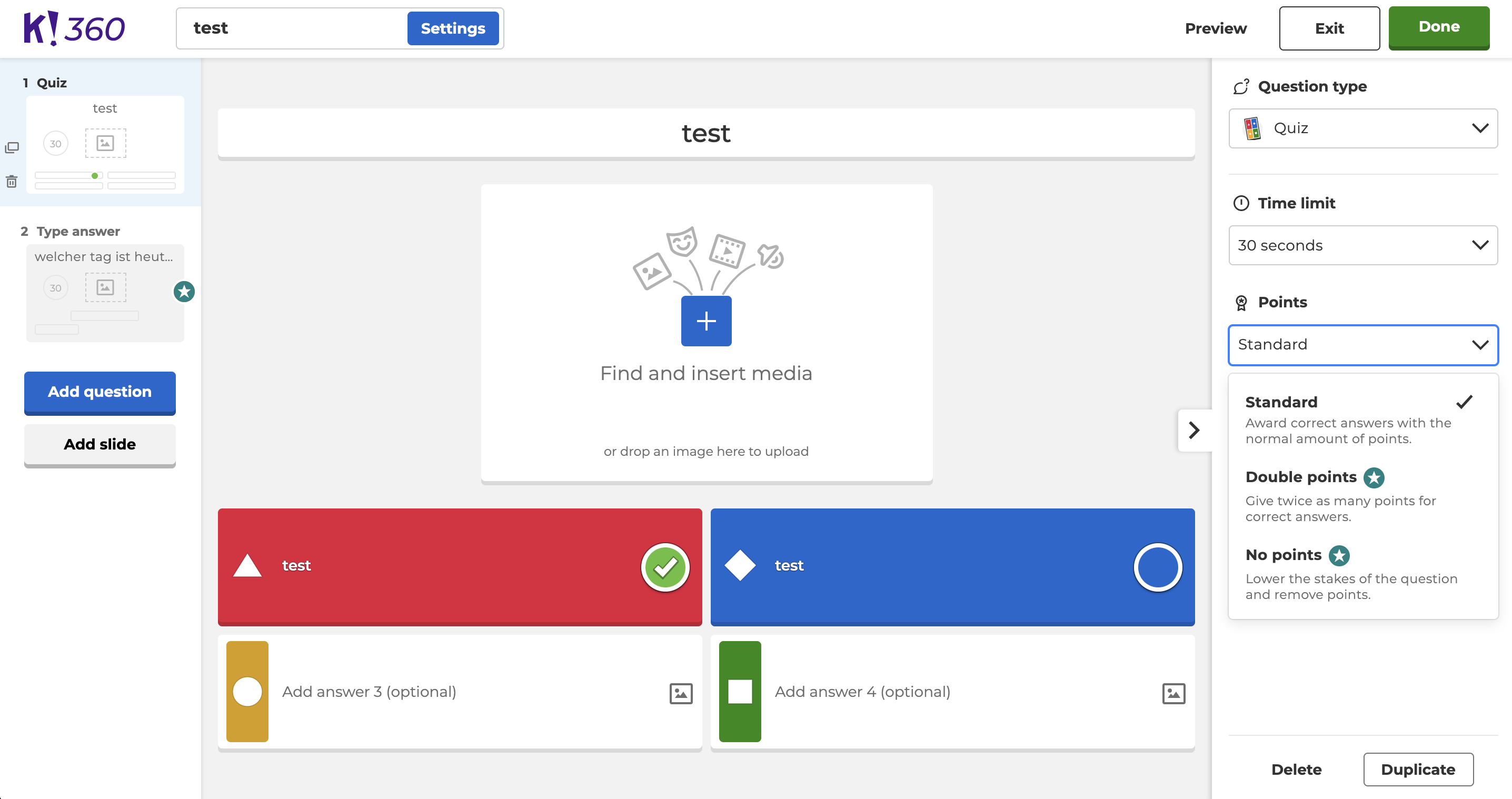Click the image insert icon on answer 3
The image size is (1512, 799).
(681, 692)
